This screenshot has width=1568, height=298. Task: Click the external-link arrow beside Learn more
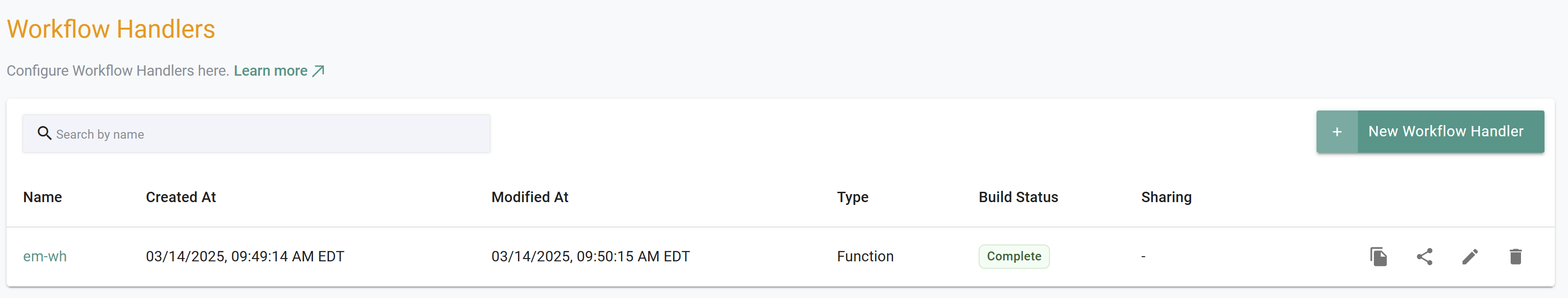(318, 71)
